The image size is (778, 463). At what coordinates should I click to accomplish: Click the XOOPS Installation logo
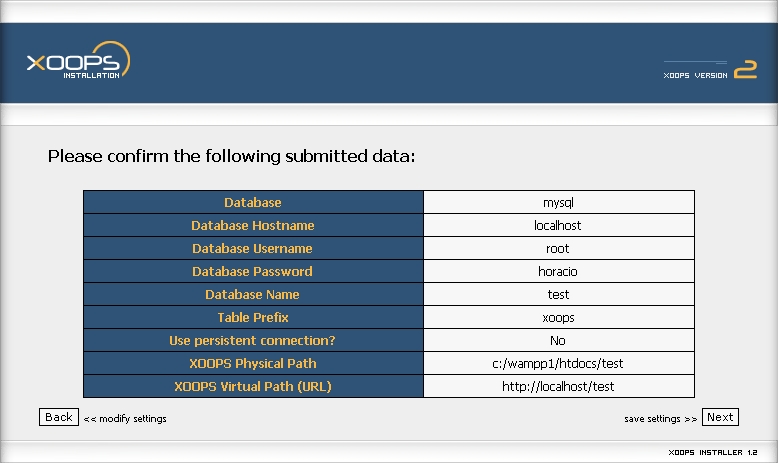(78, 60)
